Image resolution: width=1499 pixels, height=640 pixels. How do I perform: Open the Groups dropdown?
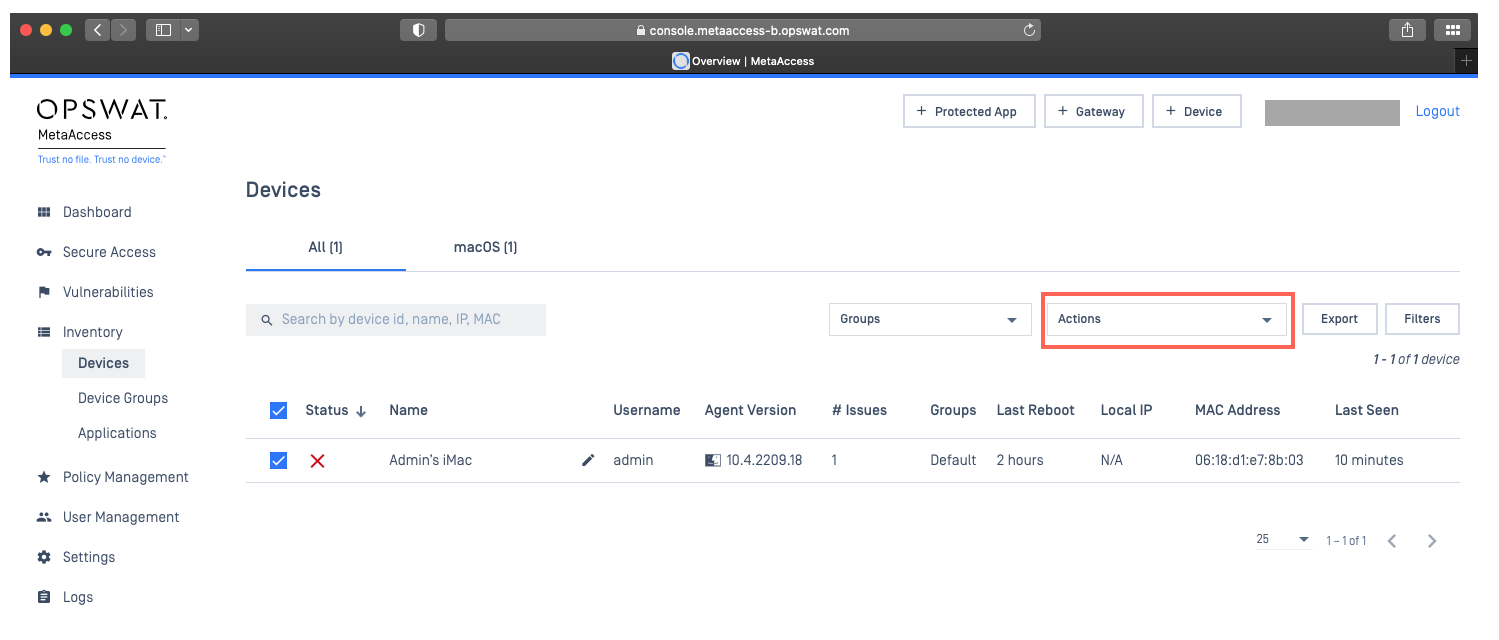930,319
